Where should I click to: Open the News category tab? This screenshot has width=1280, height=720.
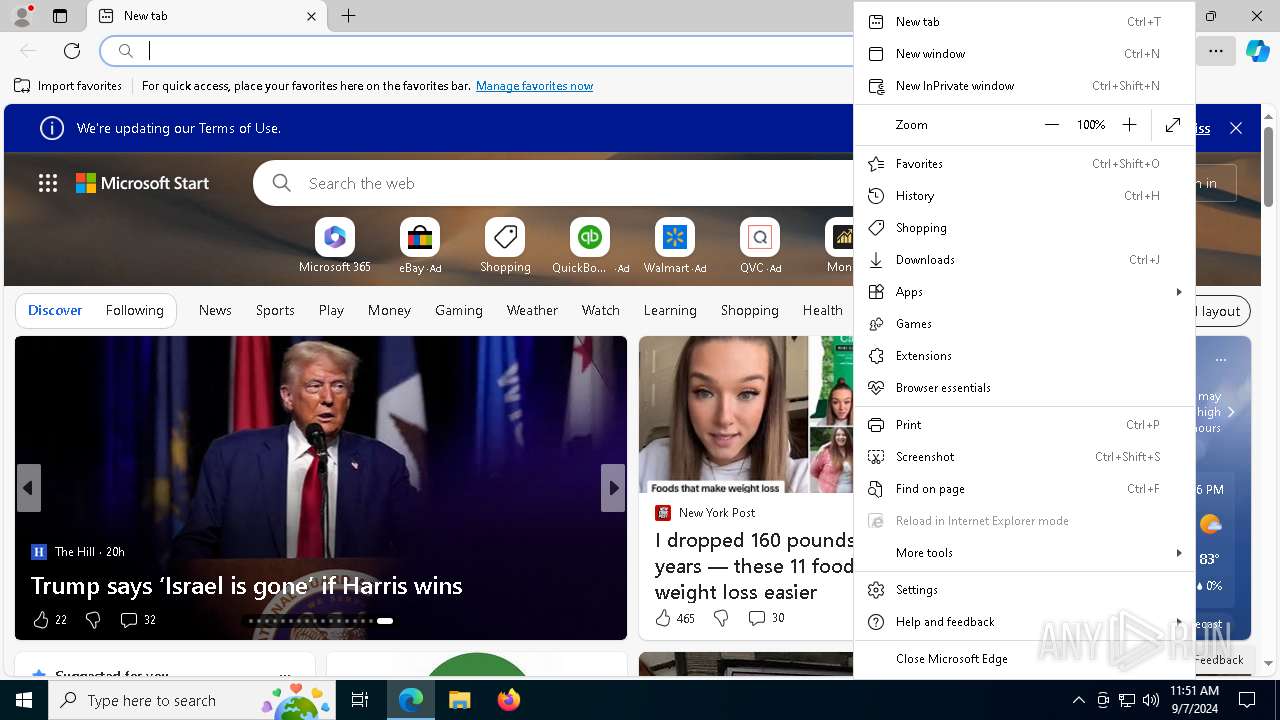point(215,310)
